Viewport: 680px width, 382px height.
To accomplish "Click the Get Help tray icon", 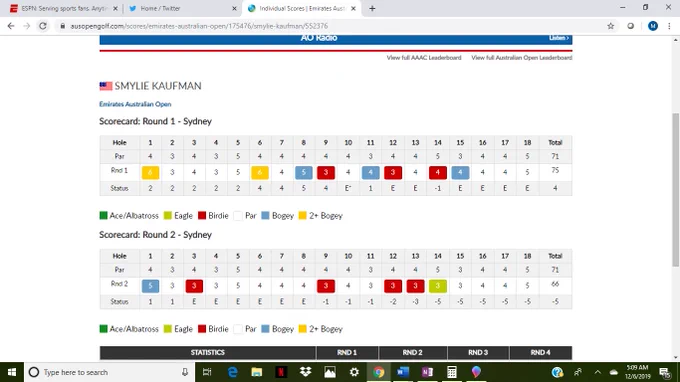I will click(557, 372).
